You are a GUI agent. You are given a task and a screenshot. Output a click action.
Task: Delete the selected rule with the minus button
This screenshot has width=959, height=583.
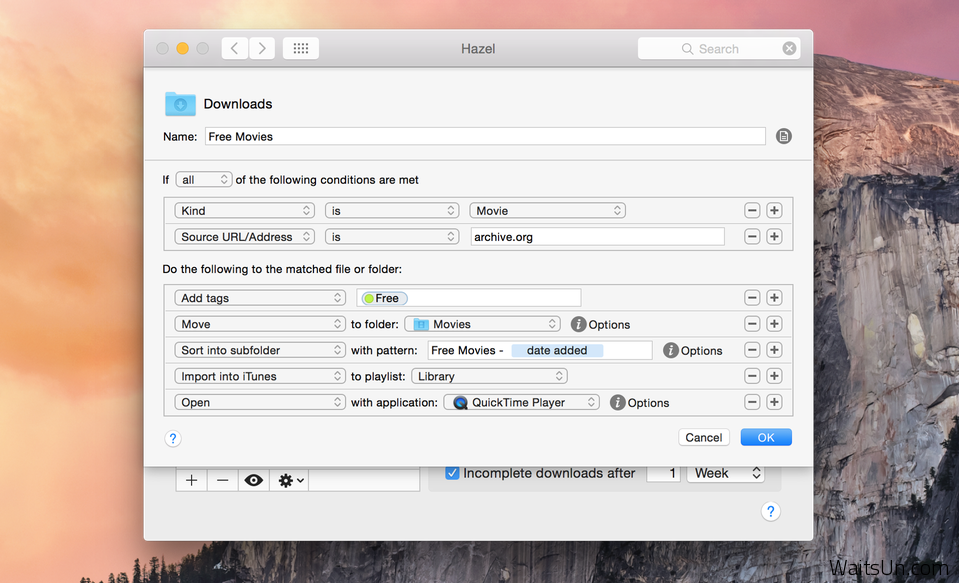[x=223, y=480]
